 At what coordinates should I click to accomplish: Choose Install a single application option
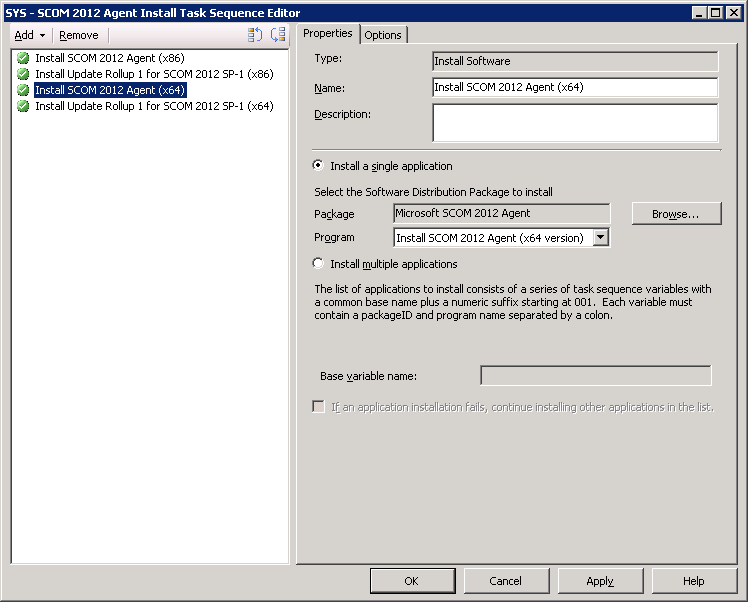[x=319, y=166]
